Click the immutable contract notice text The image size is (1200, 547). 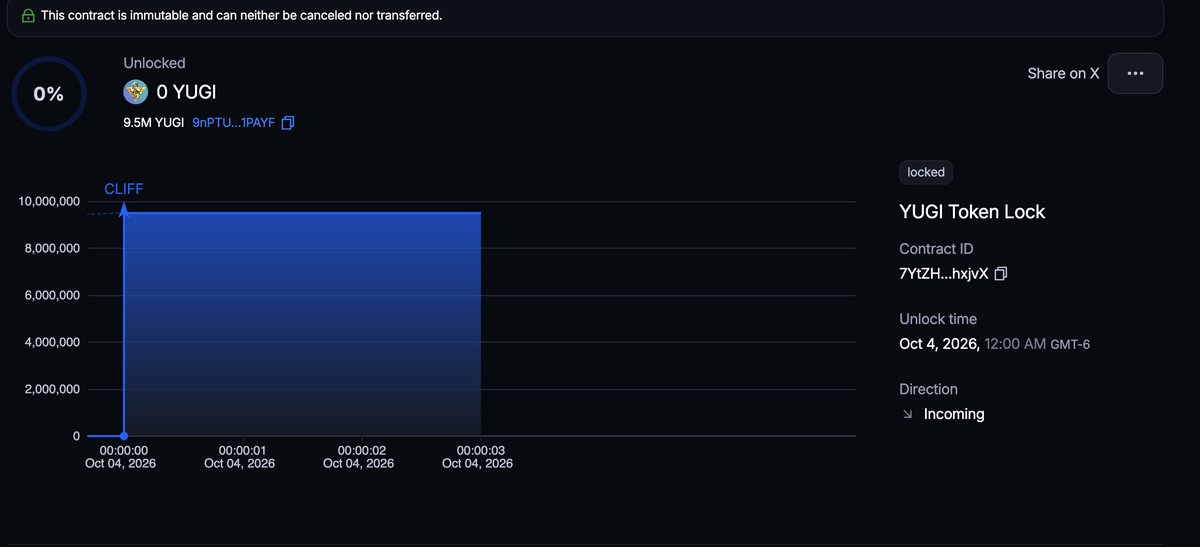(241, 16)
